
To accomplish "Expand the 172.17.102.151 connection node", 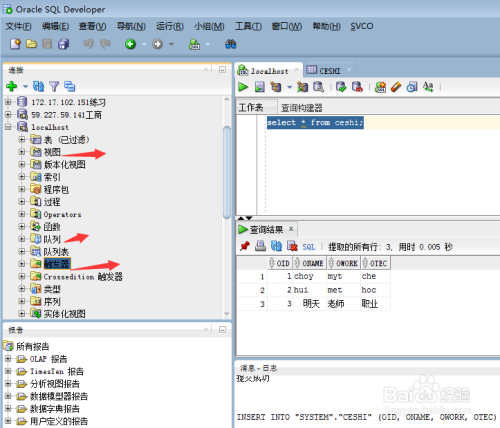I will click(8, 102).
